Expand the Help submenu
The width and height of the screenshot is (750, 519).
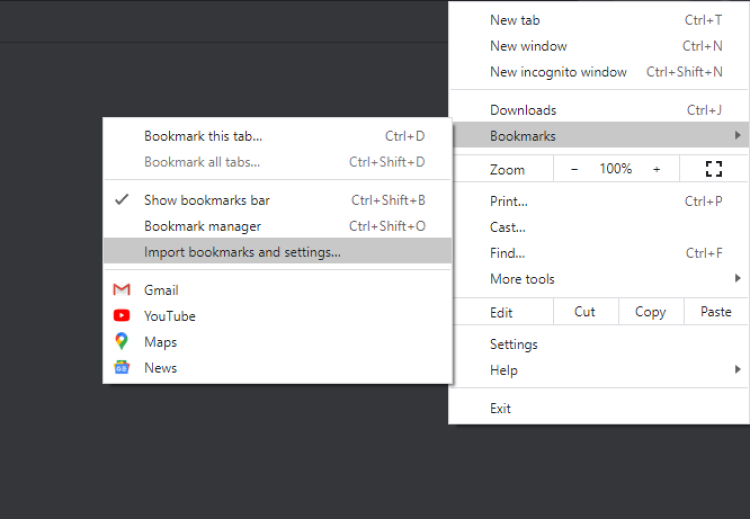[x=737, y=370]
